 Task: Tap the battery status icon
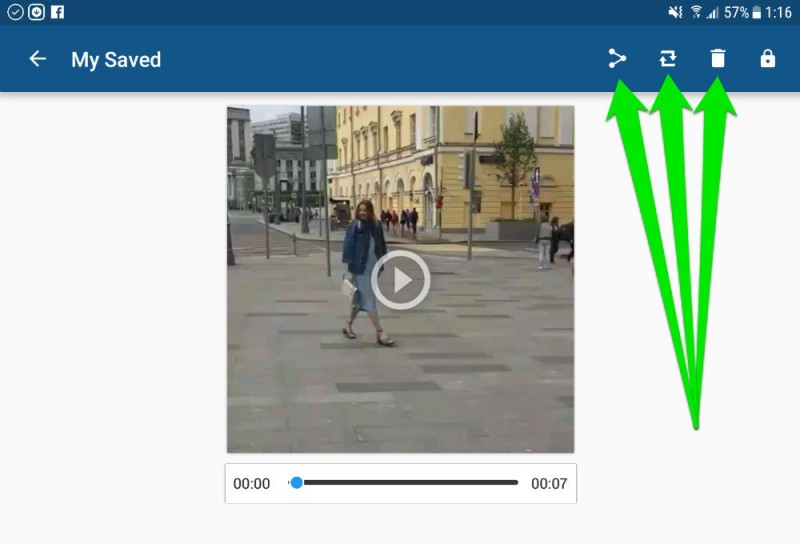757,12
